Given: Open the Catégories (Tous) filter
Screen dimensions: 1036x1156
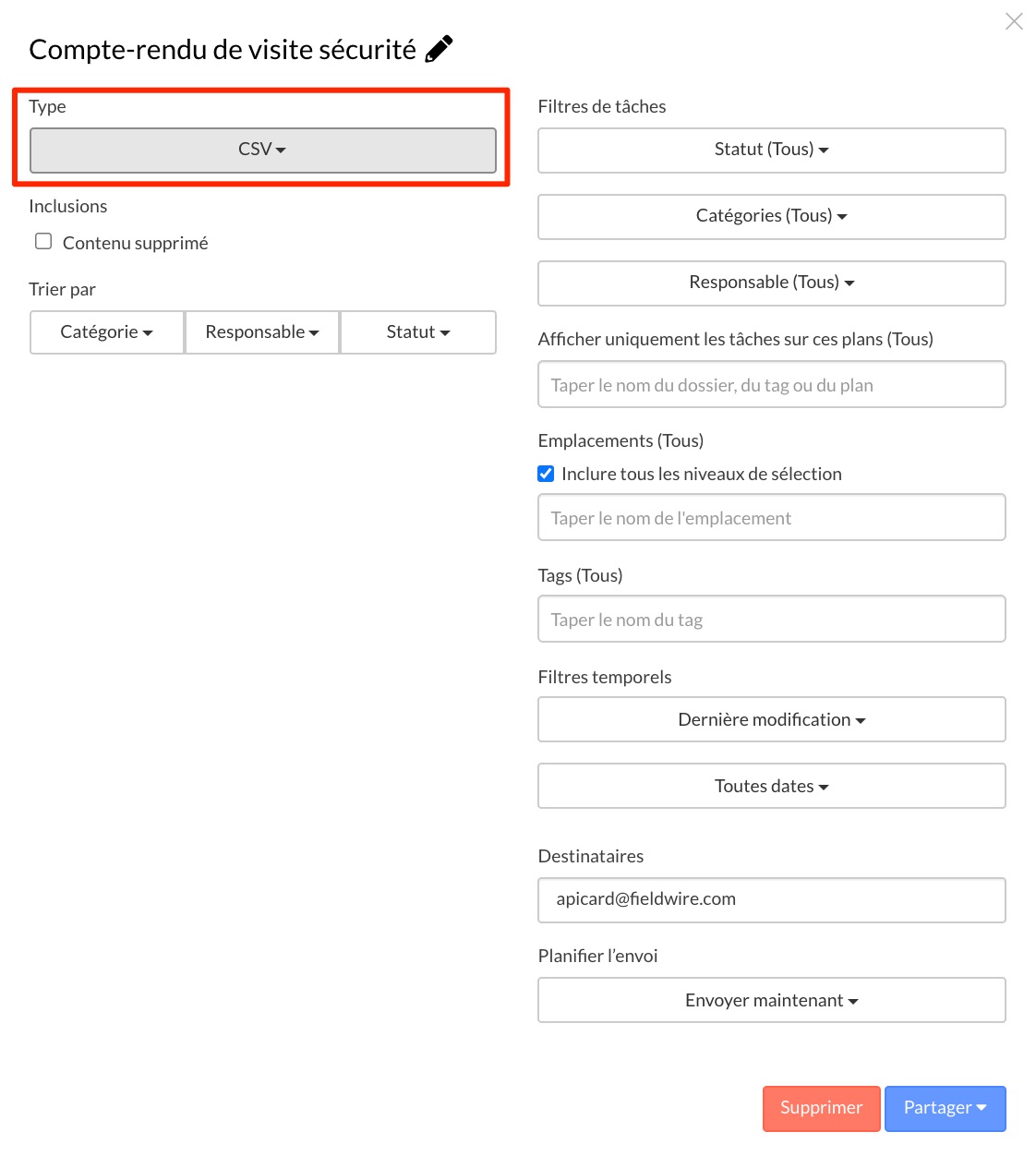Looking at the screenshot, I should pyautogui.click(x=771, y=216).
